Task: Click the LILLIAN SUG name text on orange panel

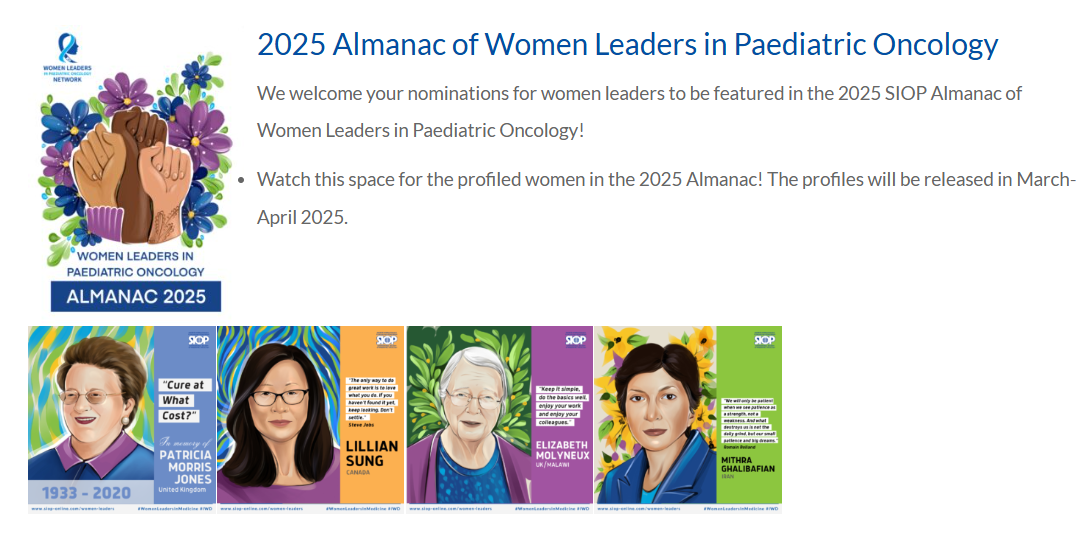Action: pos(372,453)
